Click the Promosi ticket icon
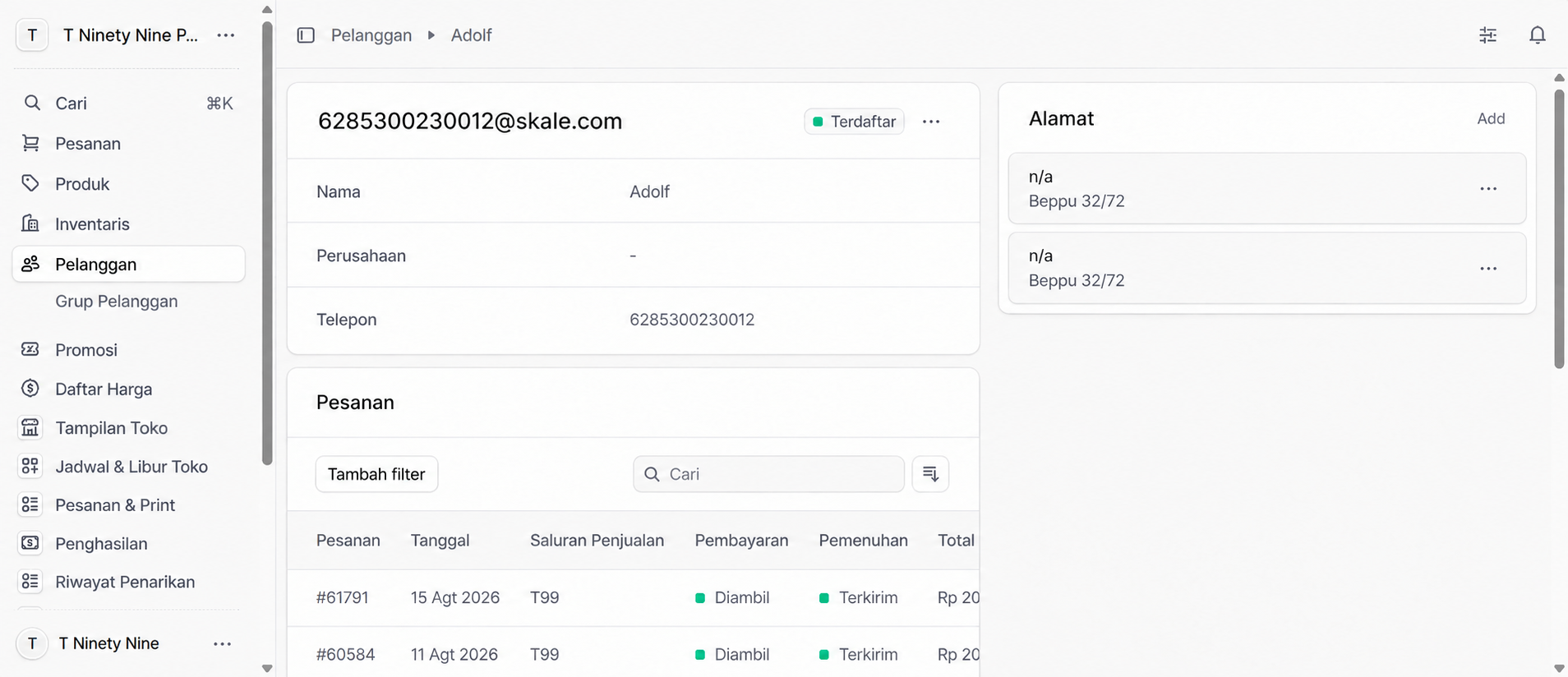 click(30, 349)
